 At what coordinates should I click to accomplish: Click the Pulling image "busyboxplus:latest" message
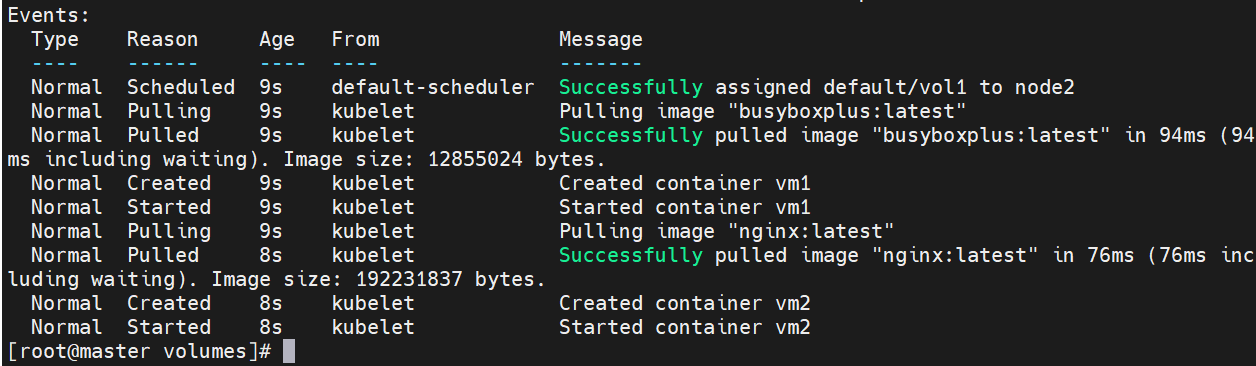[x=768, y=112]
